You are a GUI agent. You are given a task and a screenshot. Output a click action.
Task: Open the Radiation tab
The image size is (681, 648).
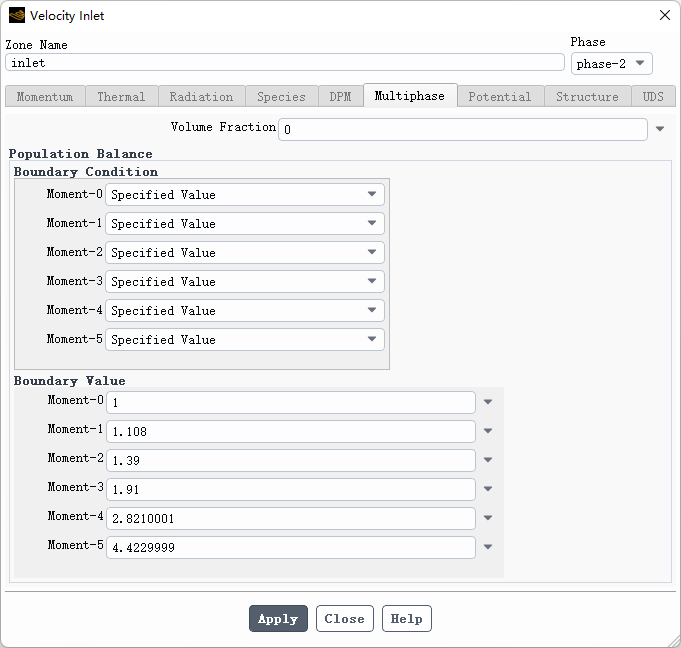point(202,96)
